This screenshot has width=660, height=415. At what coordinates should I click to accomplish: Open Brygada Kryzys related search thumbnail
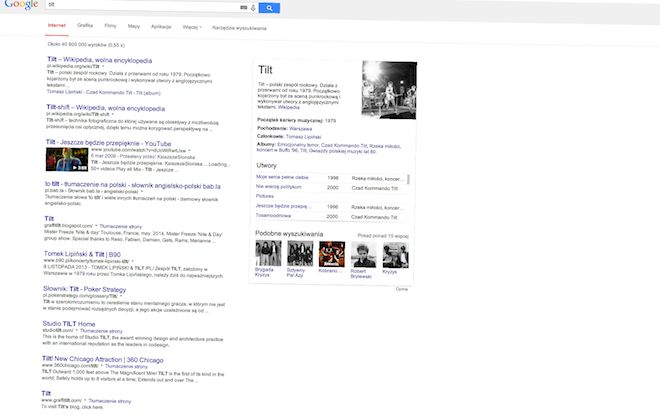pyautogui.click(x=268, y=253)
